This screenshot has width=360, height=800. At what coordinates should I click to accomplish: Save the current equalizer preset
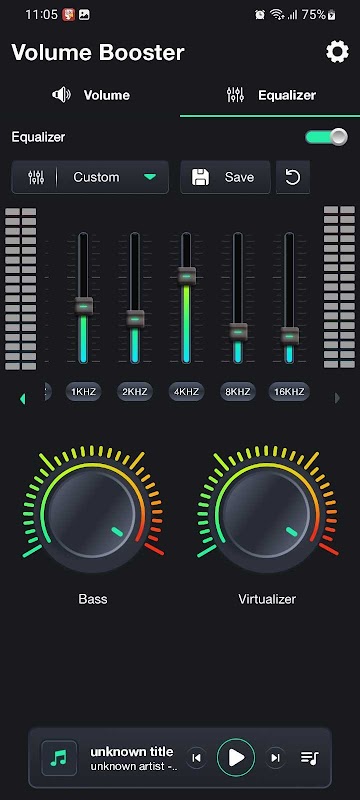(225, 177)
